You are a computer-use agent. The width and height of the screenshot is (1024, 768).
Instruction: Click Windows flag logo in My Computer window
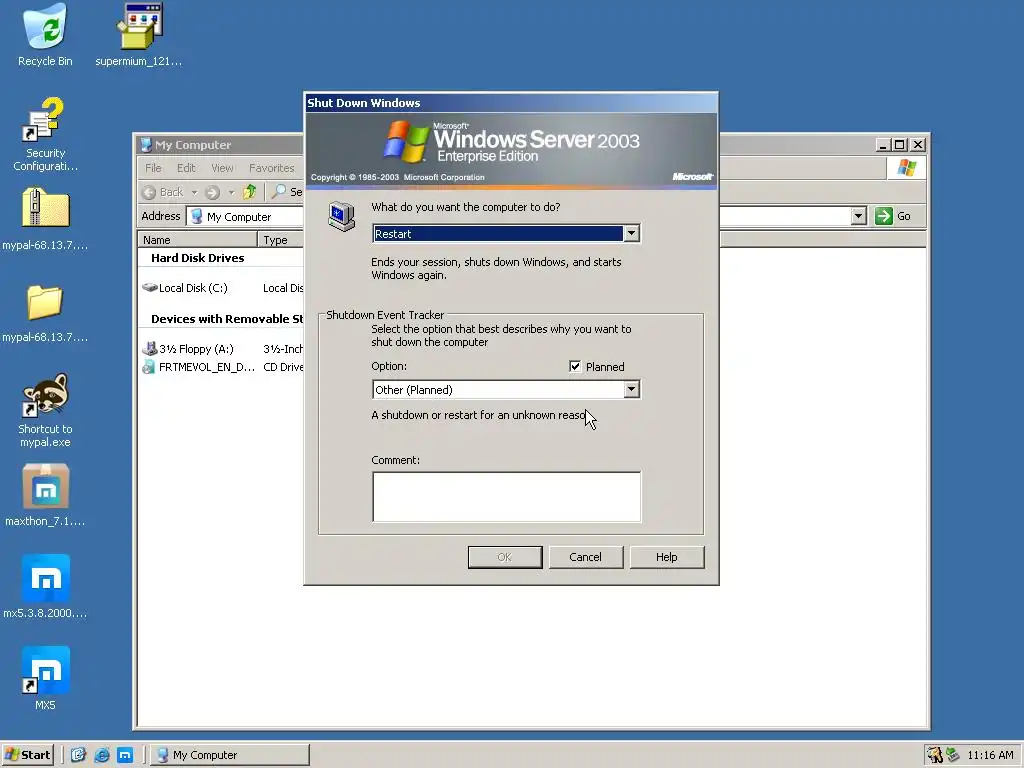906,168
